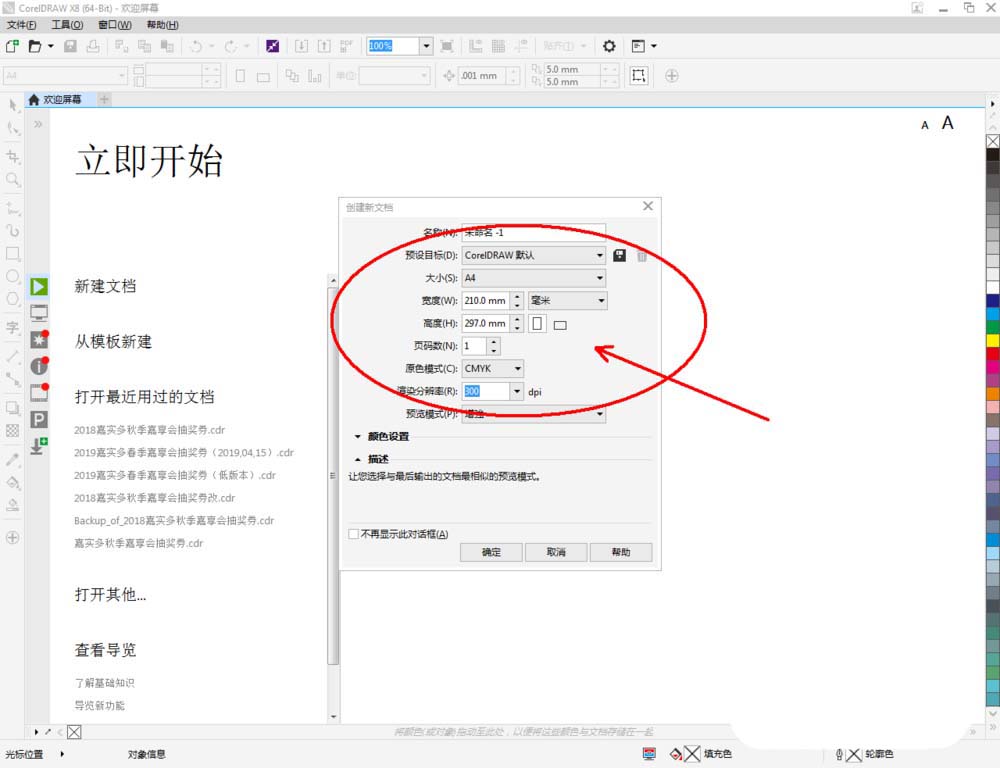This screenshot has height=768, width=1000.
Task: Confirm the dialog with OK button
Action: coord(491,552)
